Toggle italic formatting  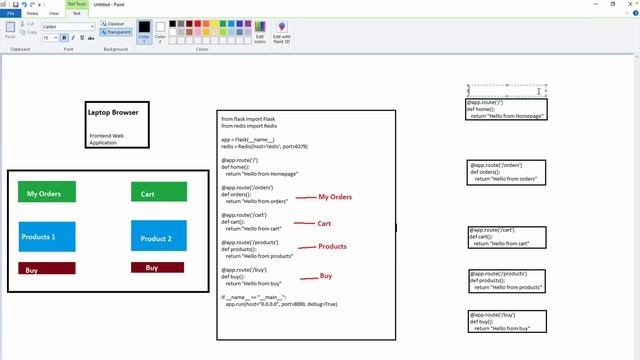tap(73, 38)
